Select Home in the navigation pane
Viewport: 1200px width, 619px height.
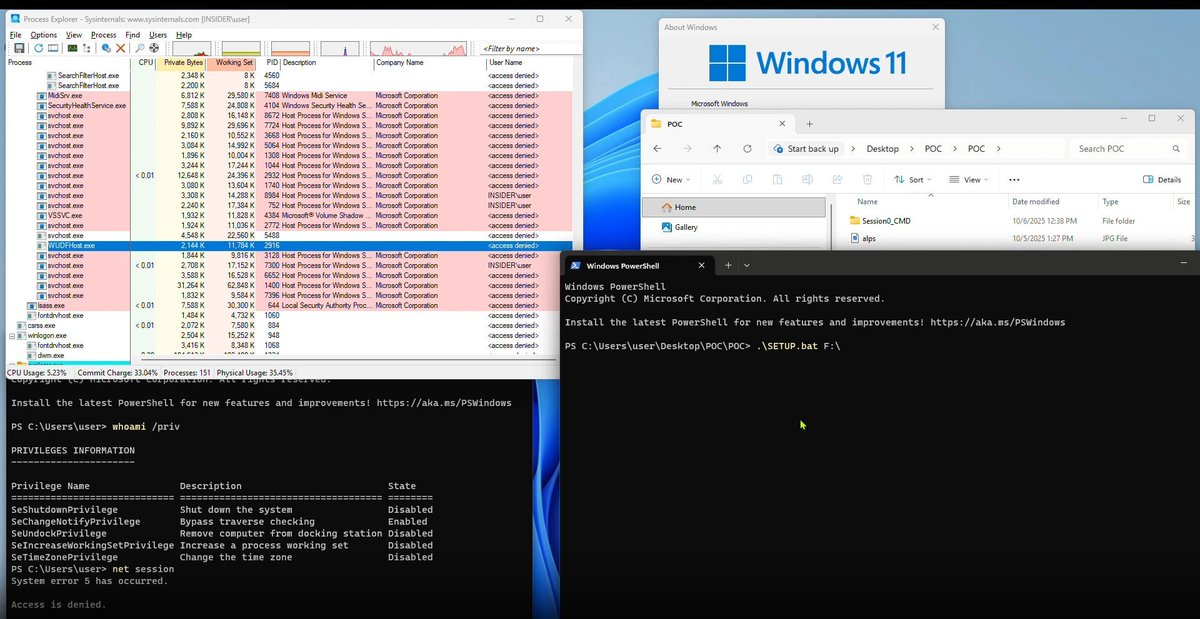pos(736,207)
